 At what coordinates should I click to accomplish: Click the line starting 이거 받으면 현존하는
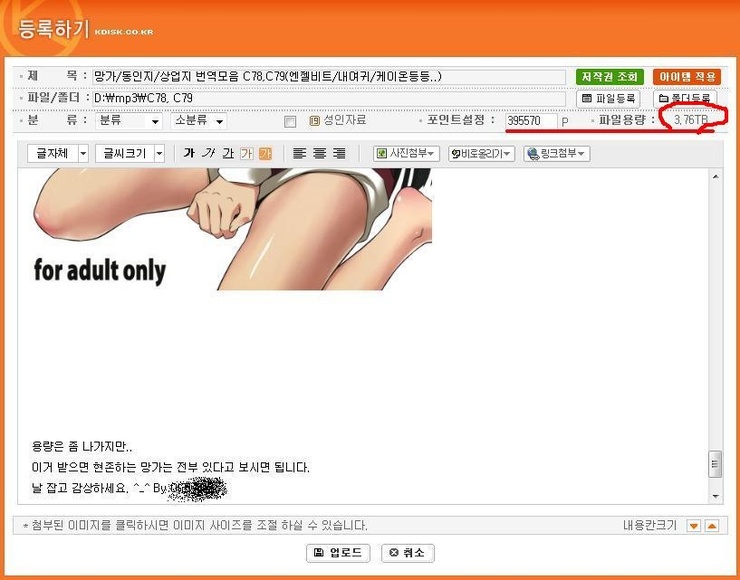tap(171, 467)
